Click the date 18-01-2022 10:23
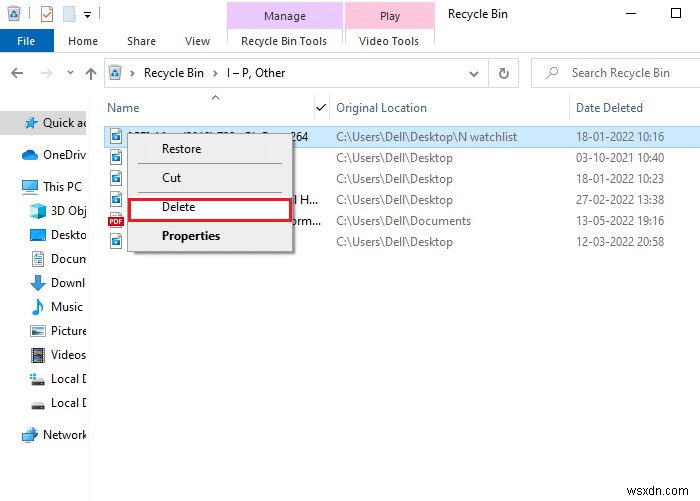 620,179
